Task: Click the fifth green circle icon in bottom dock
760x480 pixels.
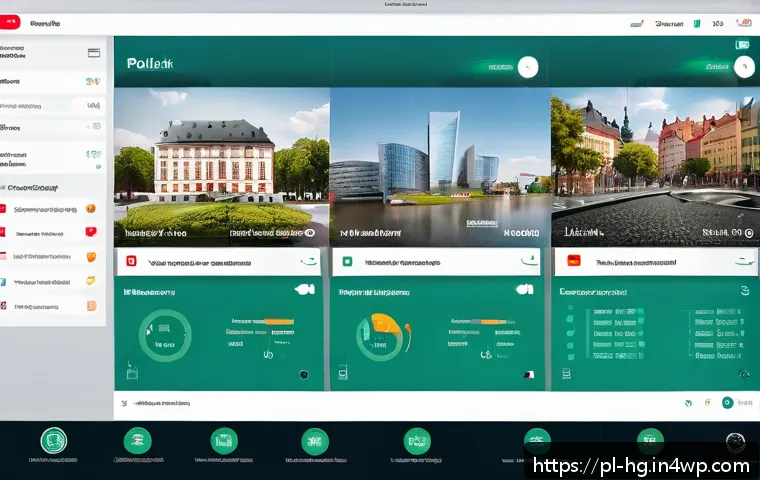Action: (x=417, y=441)
